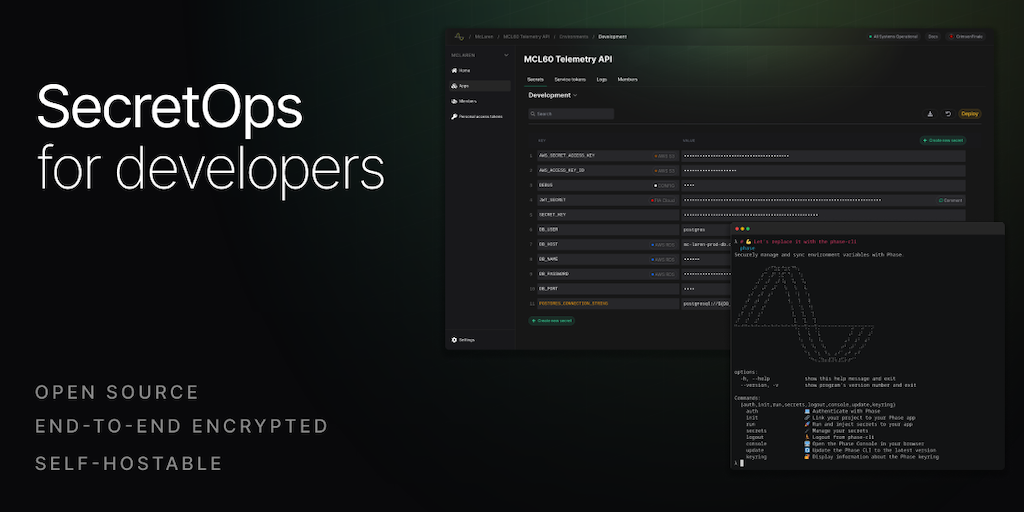Click the DB_HOST key field
The height and width of the screenshot is (512, 1024).
(x=608, y=245)
